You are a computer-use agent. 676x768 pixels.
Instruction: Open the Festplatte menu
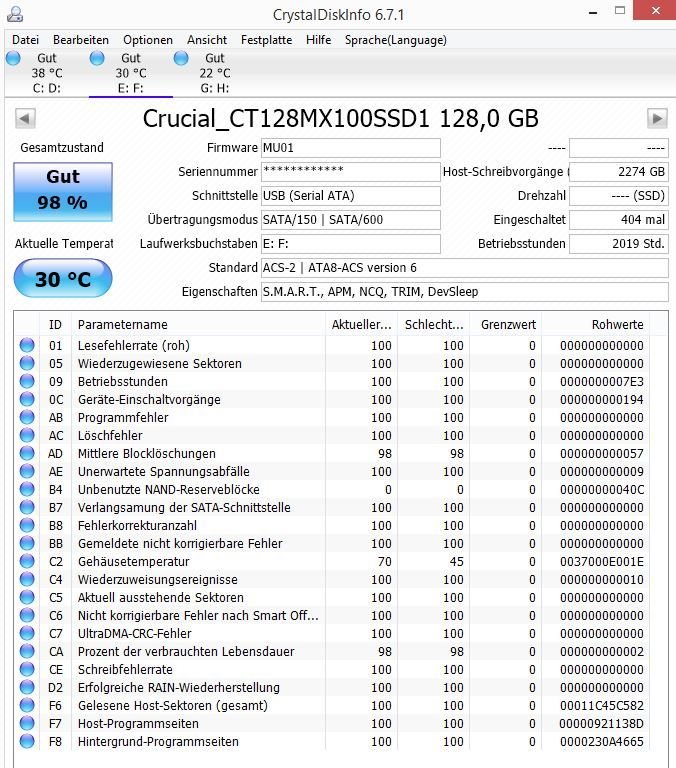266,40
